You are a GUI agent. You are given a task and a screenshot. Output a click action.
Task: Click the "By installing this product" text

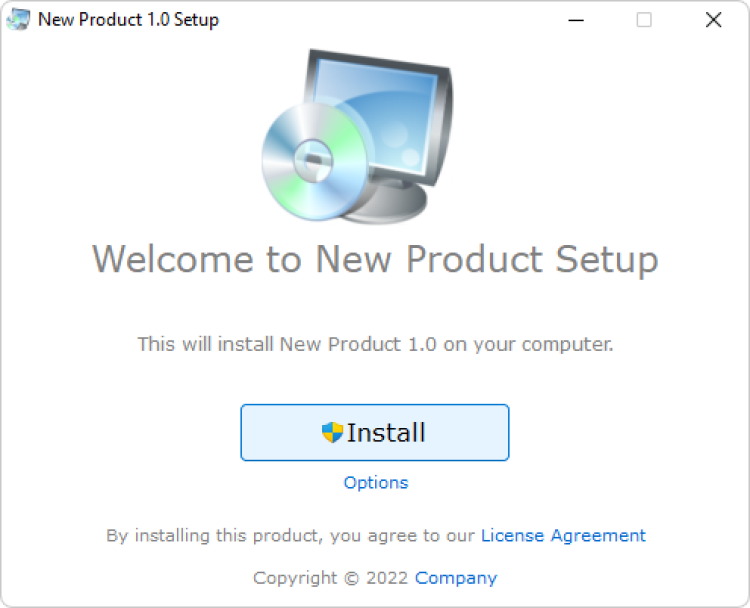click(290, 535)
